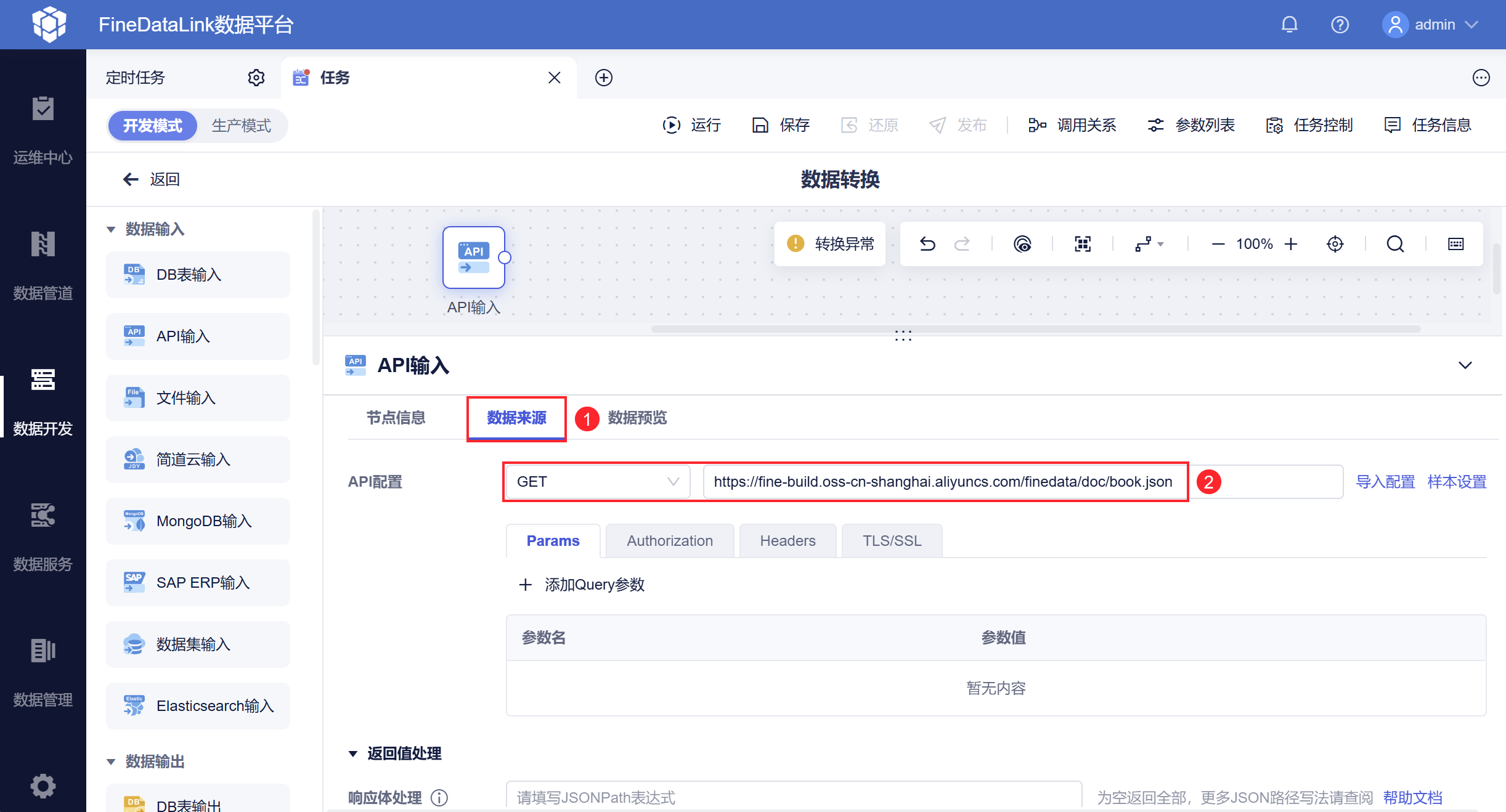Click the JSONPath expression input field
Viewport: 1506px width, 812px height.
pyautogui.click(x=794, y=798)
